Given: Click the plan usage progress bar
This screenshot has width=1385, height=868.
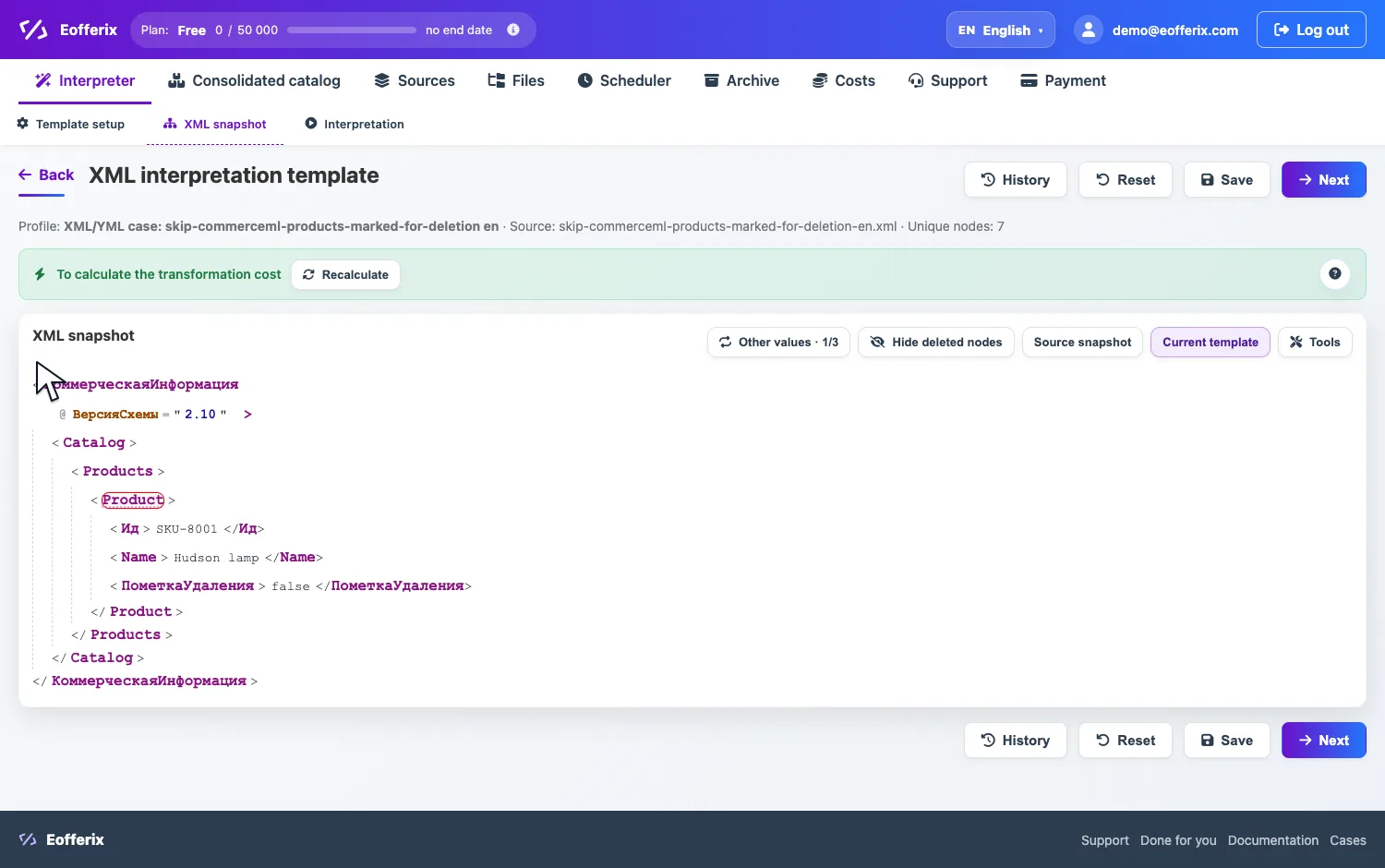Looking at the screenshot, I should coord(352,30).
